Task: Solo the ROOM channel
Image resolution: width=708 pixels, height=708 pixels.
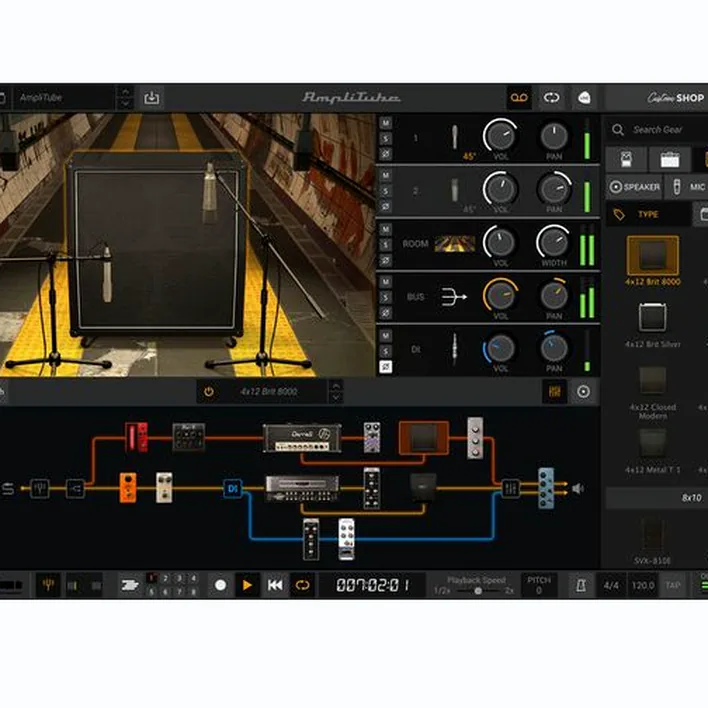Action: click(x=386, y=245)
